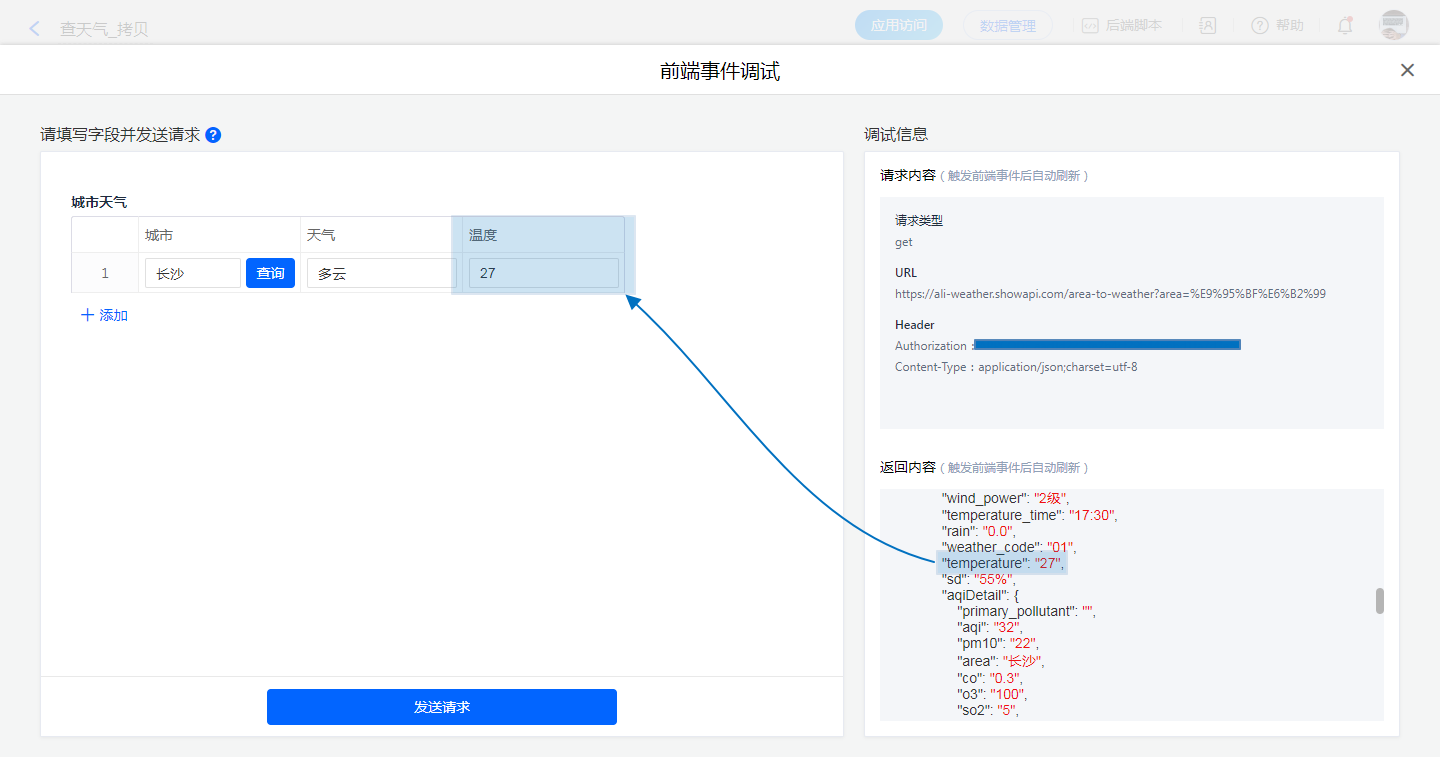
Task: Open the 后端脚本 script icon
Action: coord(1090,26)
